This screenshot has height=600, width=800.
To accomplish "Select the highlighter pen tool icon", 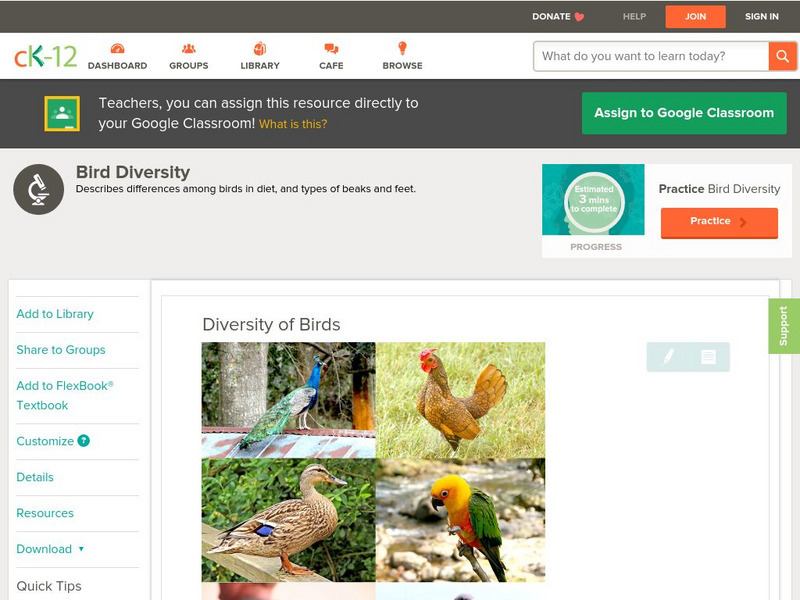I will (x=668, y=356).
